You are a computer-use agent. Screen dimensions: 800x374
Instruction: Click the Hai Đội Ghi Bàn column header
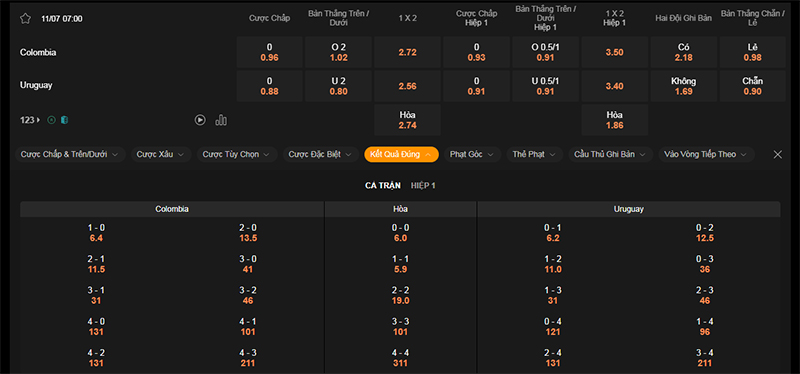coord(684,18)
